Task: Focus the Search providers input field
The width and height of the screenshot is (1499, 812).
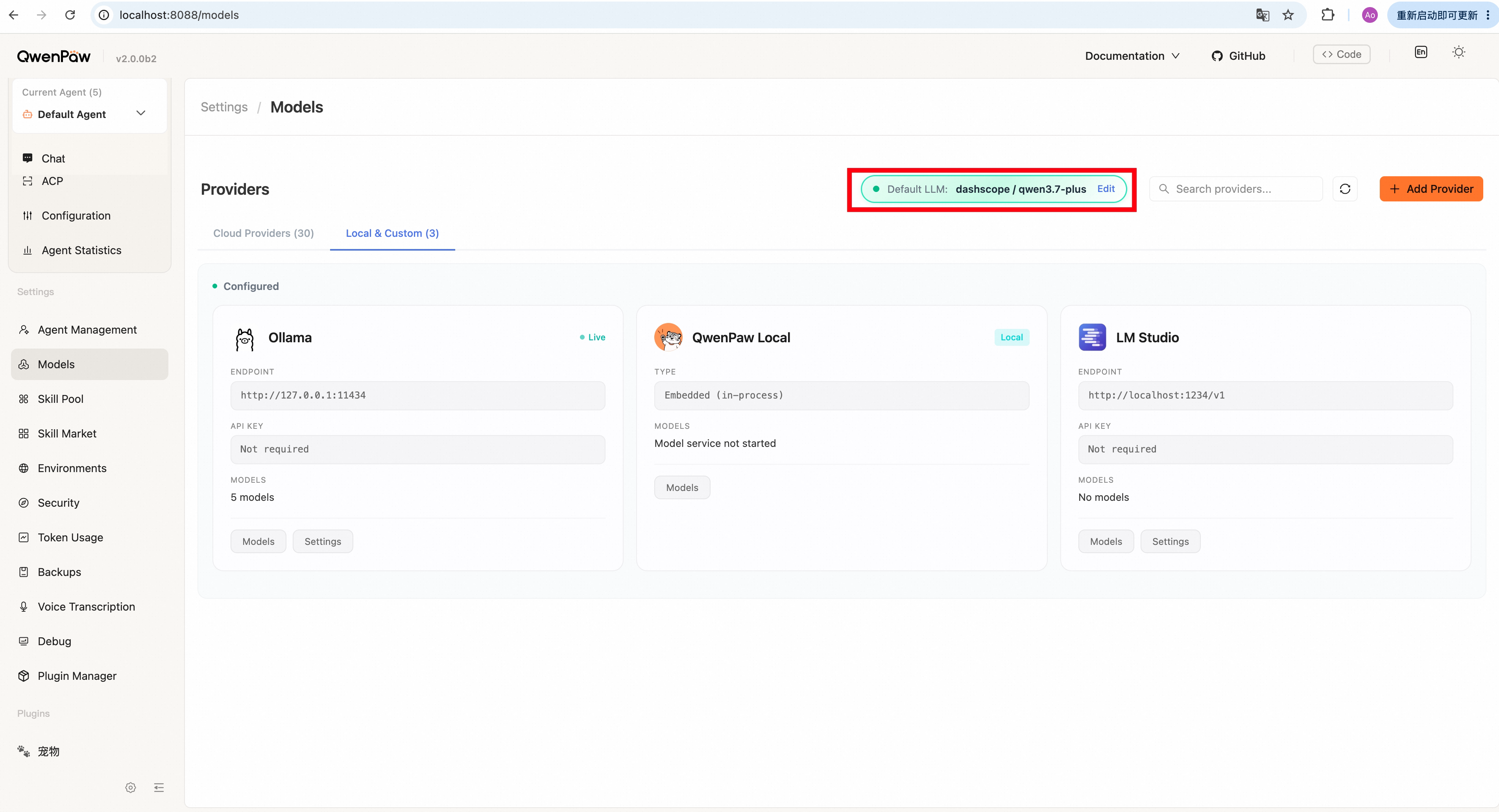Action: click(1236, 189)
